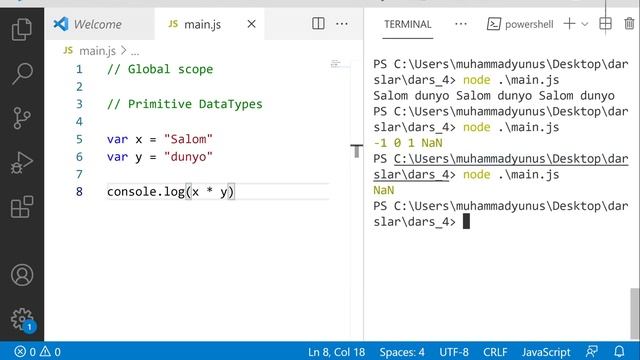
Task: Split the editor to the right
Action: point(318,24)
